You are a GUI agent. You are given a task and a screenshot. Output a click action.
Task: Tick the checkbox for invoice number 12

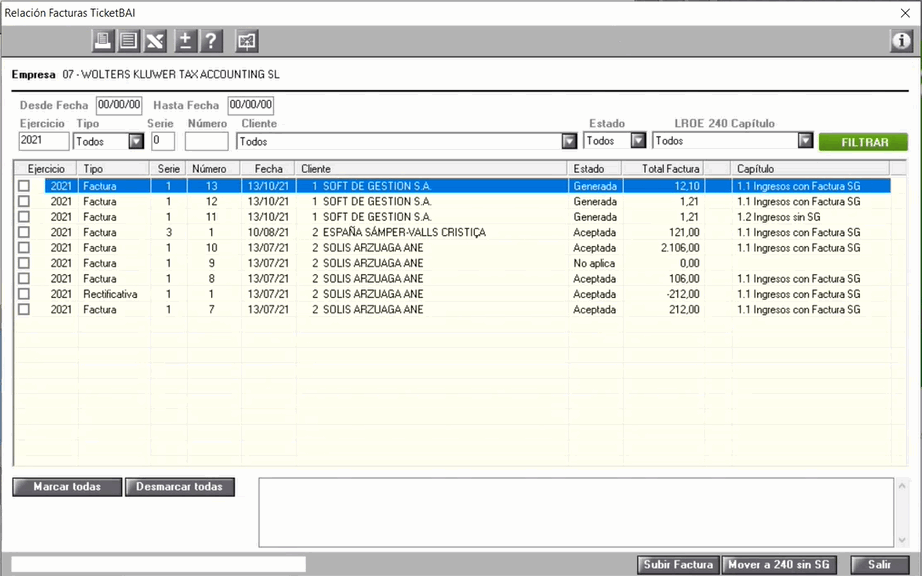click(24, 201)
